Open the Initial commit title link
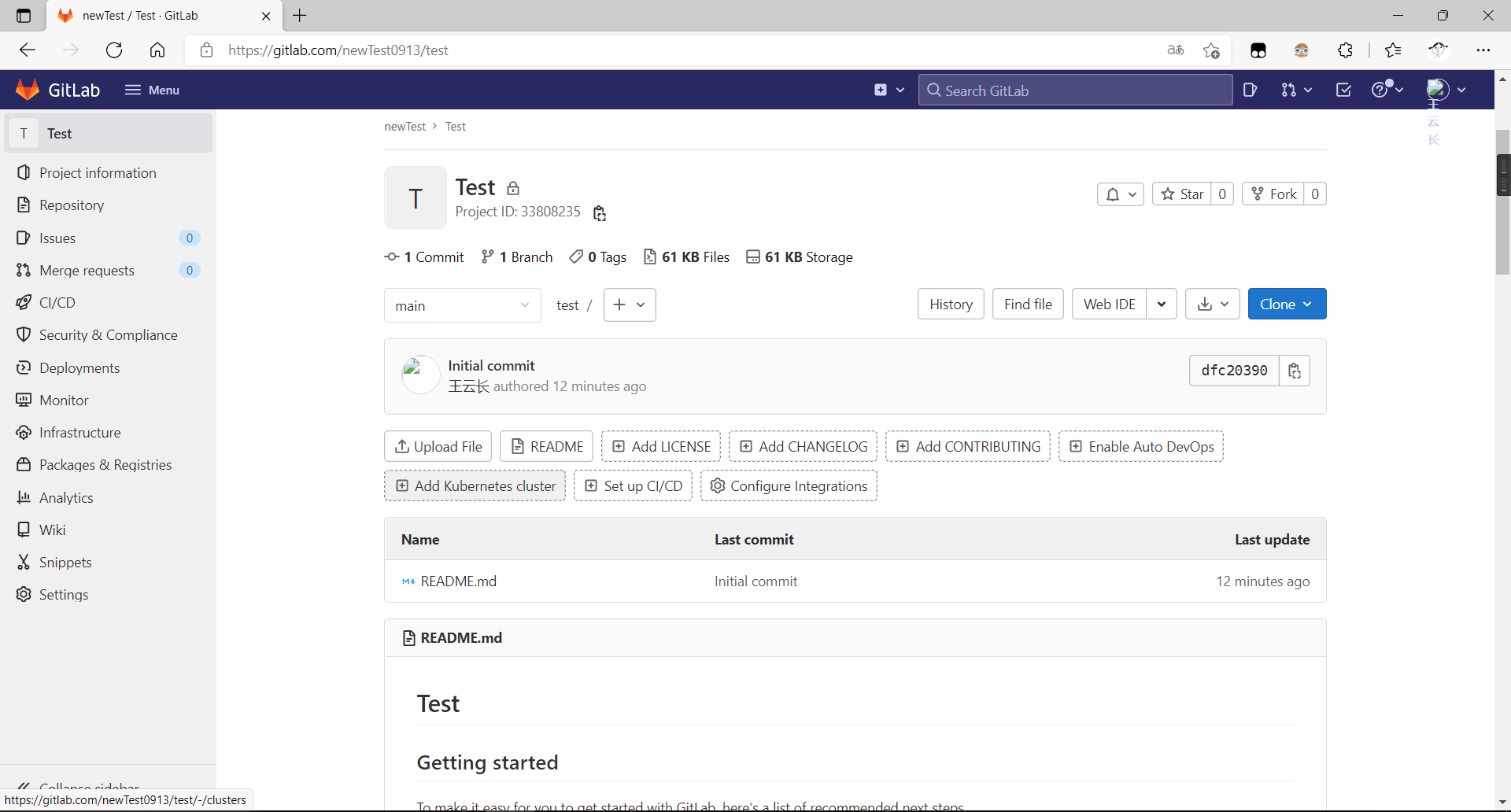This screenshot has height=812, width=1511. pos(491,366)
